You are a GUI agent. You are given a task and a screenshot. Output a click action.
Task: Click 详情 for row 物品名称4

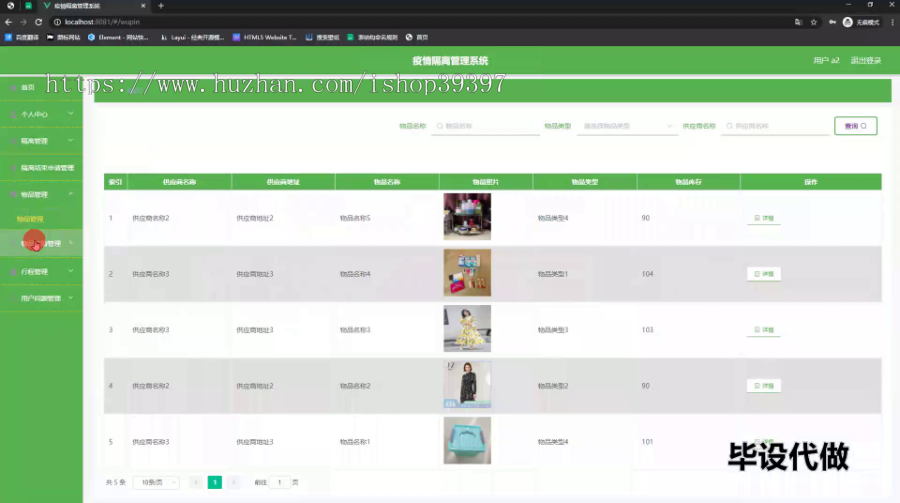[x=764, y=274]
